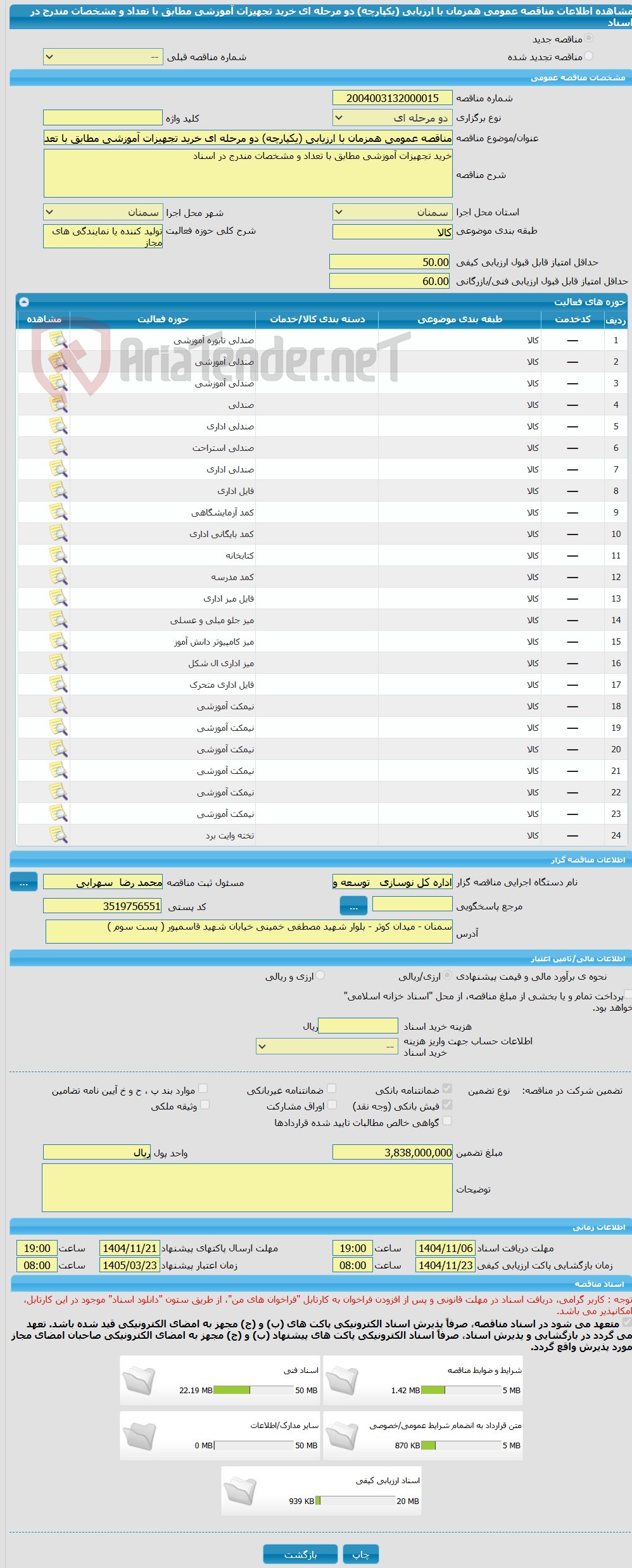
Task: Open view icon for row 7 صندلی اداری
Action: point(58,469)
